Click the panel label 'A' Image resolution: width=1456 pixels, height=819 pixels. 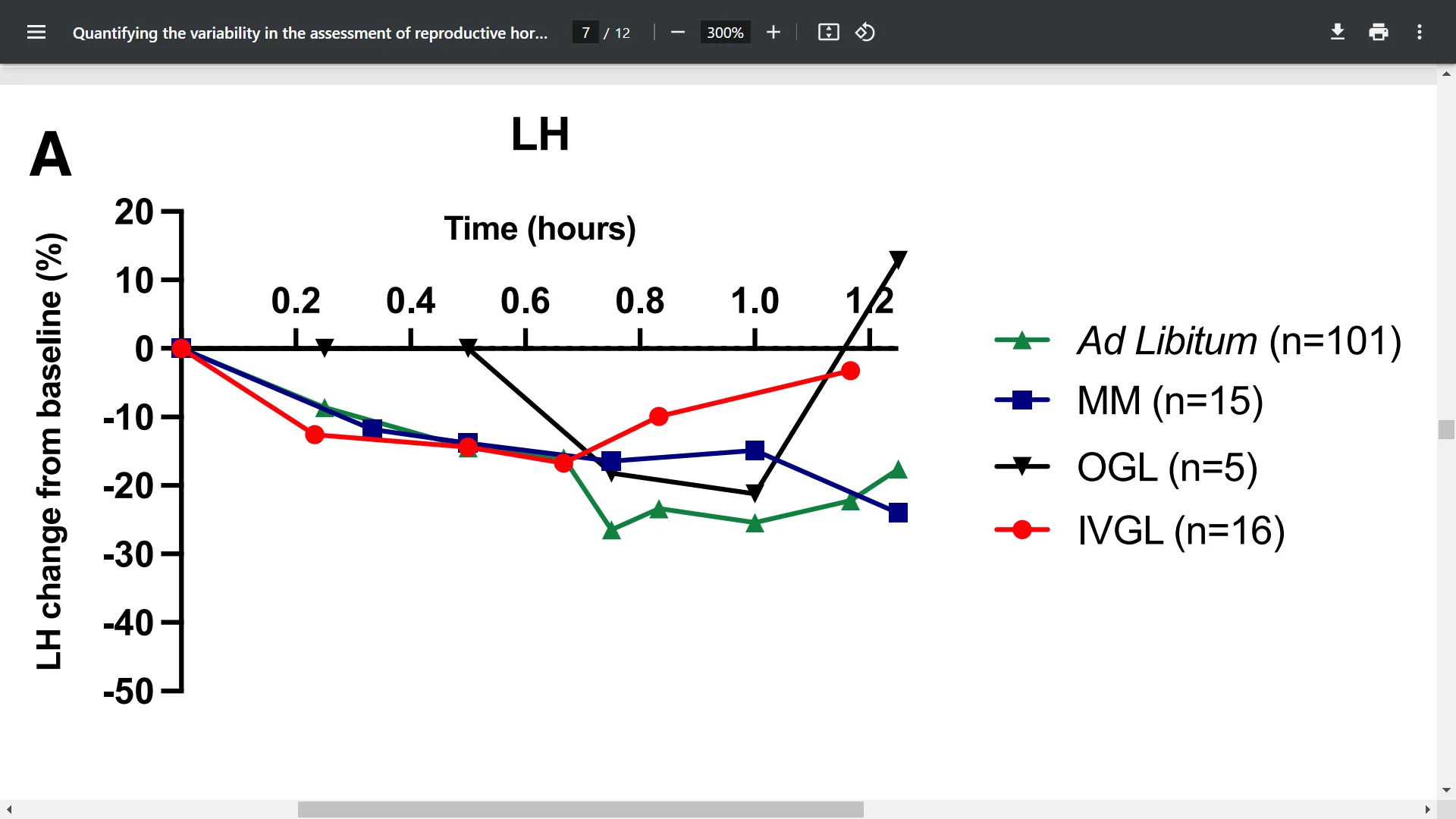(51, 154)
